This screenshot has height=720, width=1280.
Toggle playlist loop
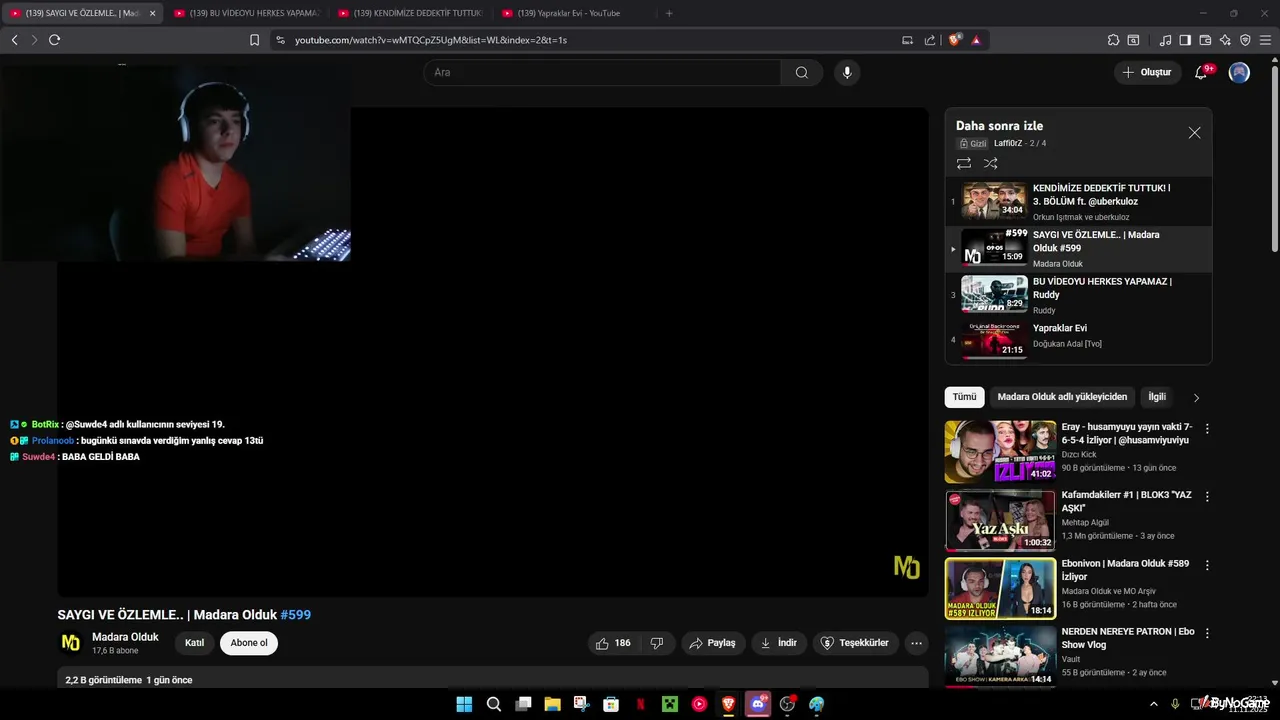(x=964, y=163)
